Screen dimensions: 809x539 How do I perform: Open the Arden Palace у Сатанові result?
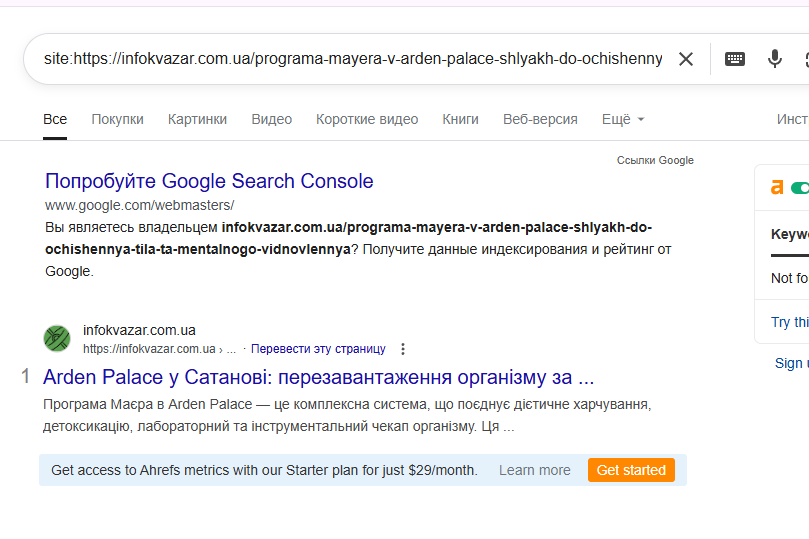[318, 377]
